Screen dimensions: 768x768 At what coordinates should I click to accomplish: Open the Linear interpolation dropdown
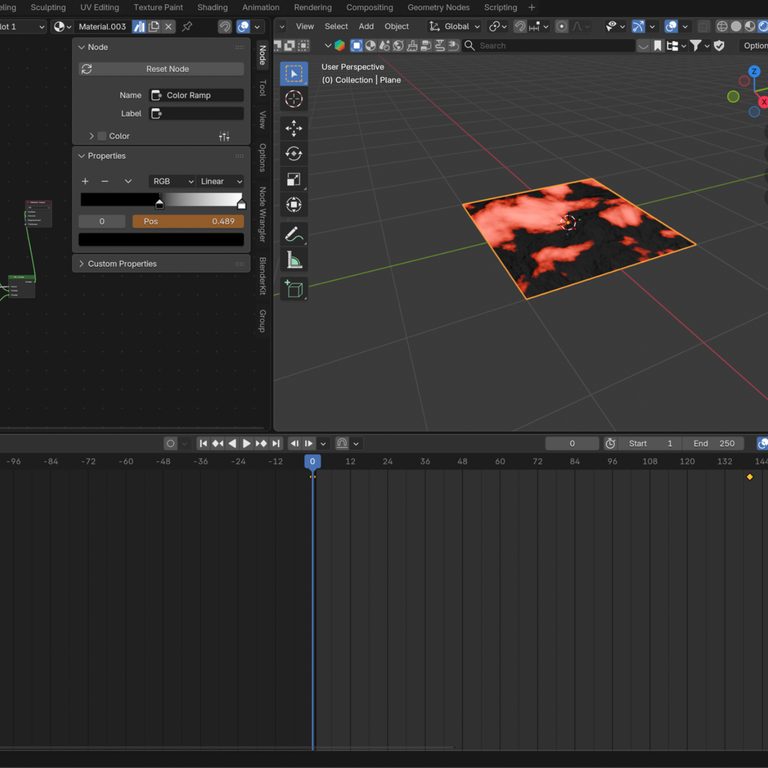coord(220,181)
